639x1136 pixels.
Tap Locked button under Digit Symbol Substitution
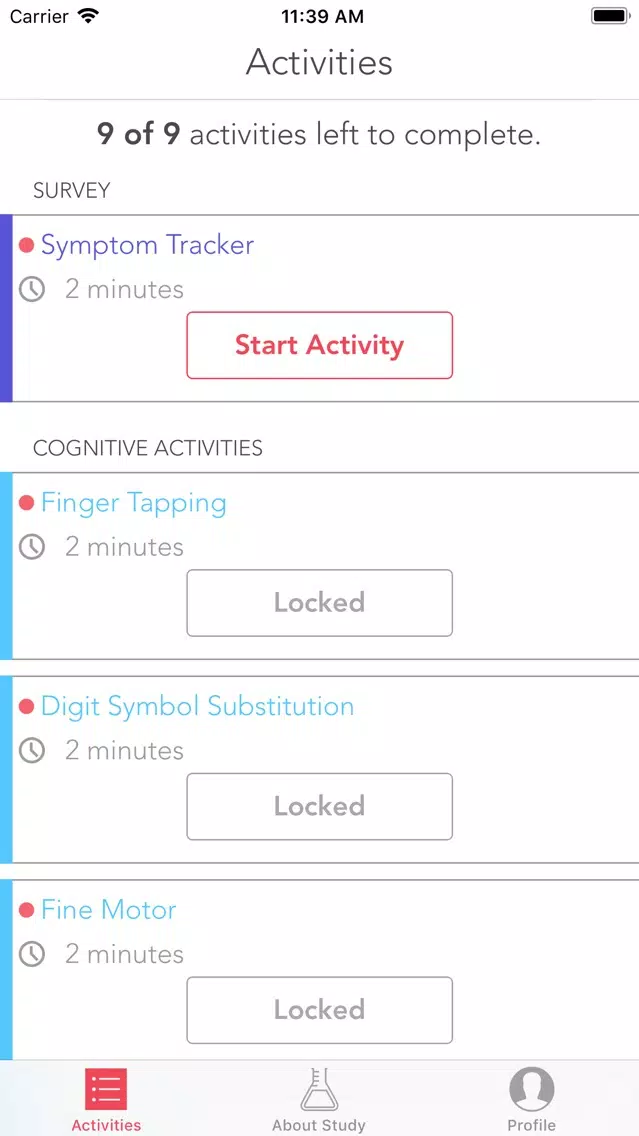pos(320,806)
